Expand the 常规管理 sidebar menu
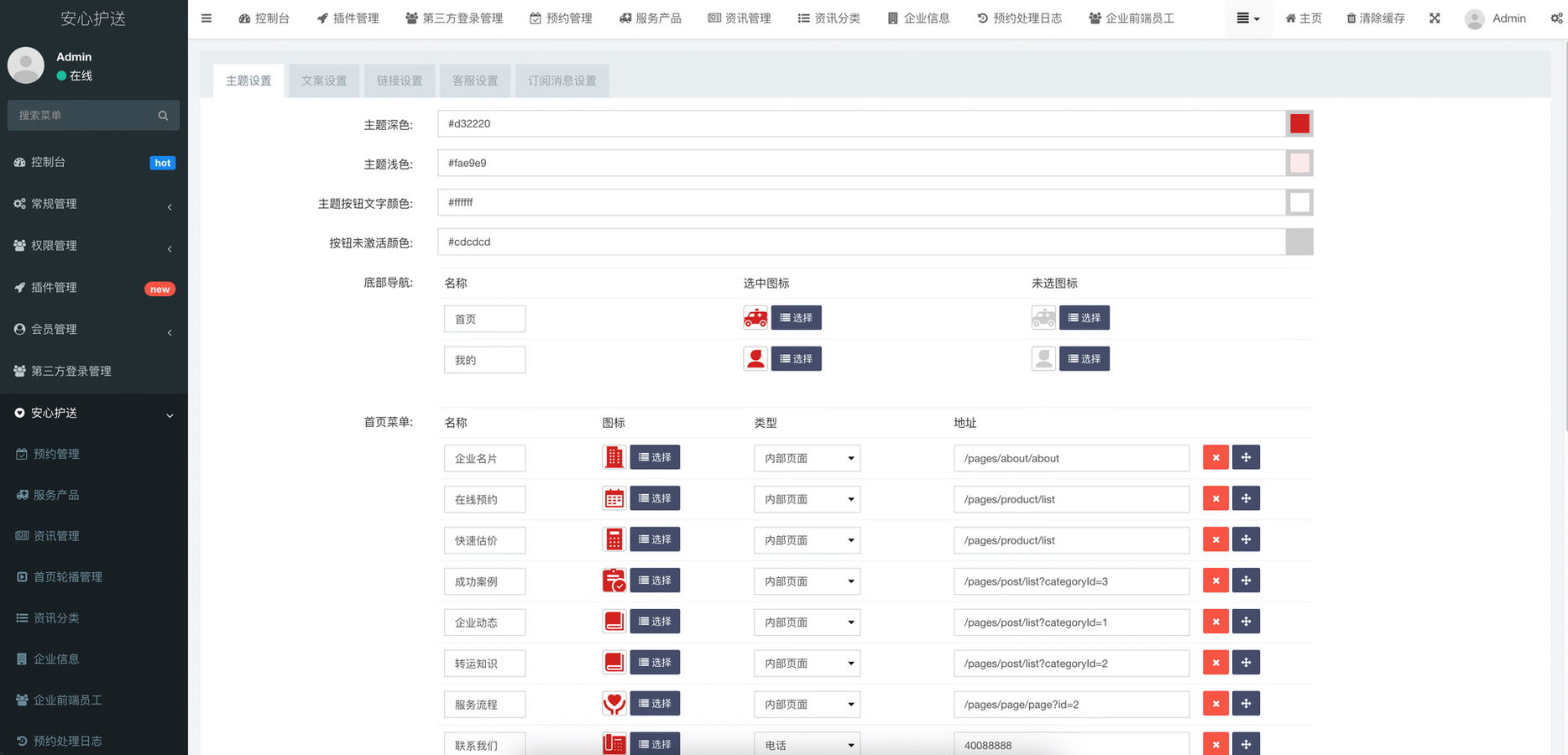The height and width of the screenshot is (755, 1568). (x=93, y=204)
